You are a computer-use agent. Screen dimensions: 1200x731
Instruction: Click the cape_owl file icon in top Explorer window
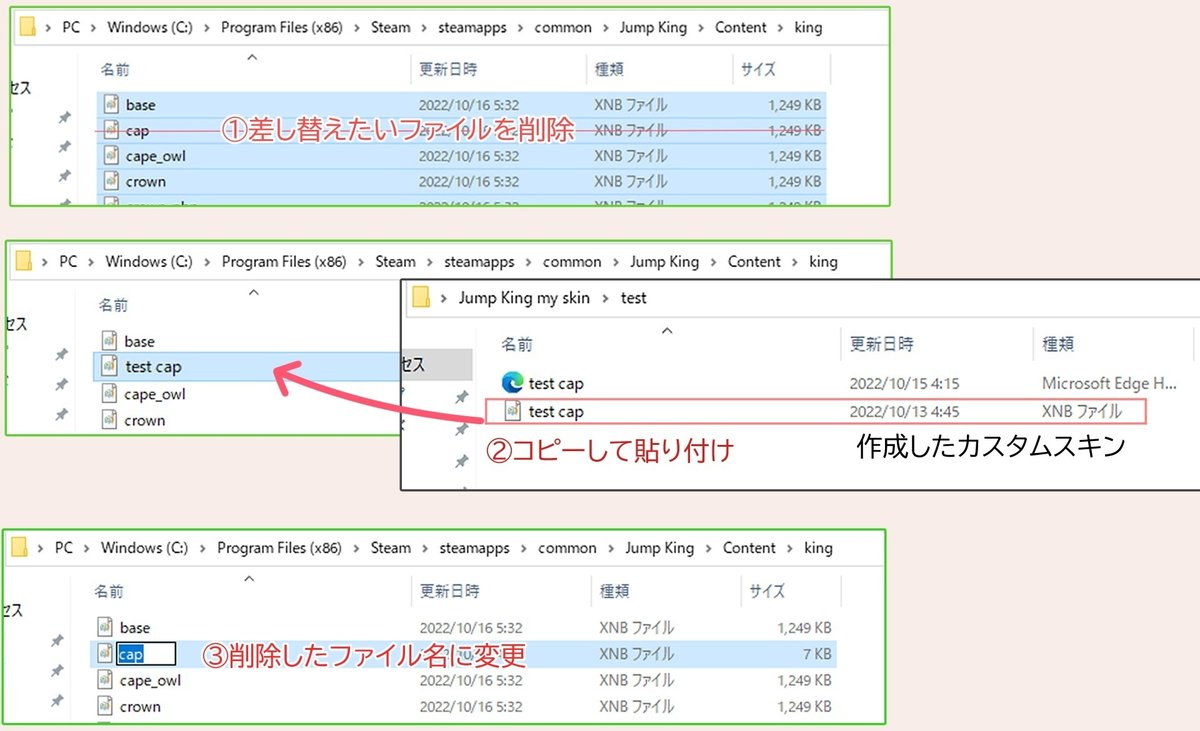(109, 156)
